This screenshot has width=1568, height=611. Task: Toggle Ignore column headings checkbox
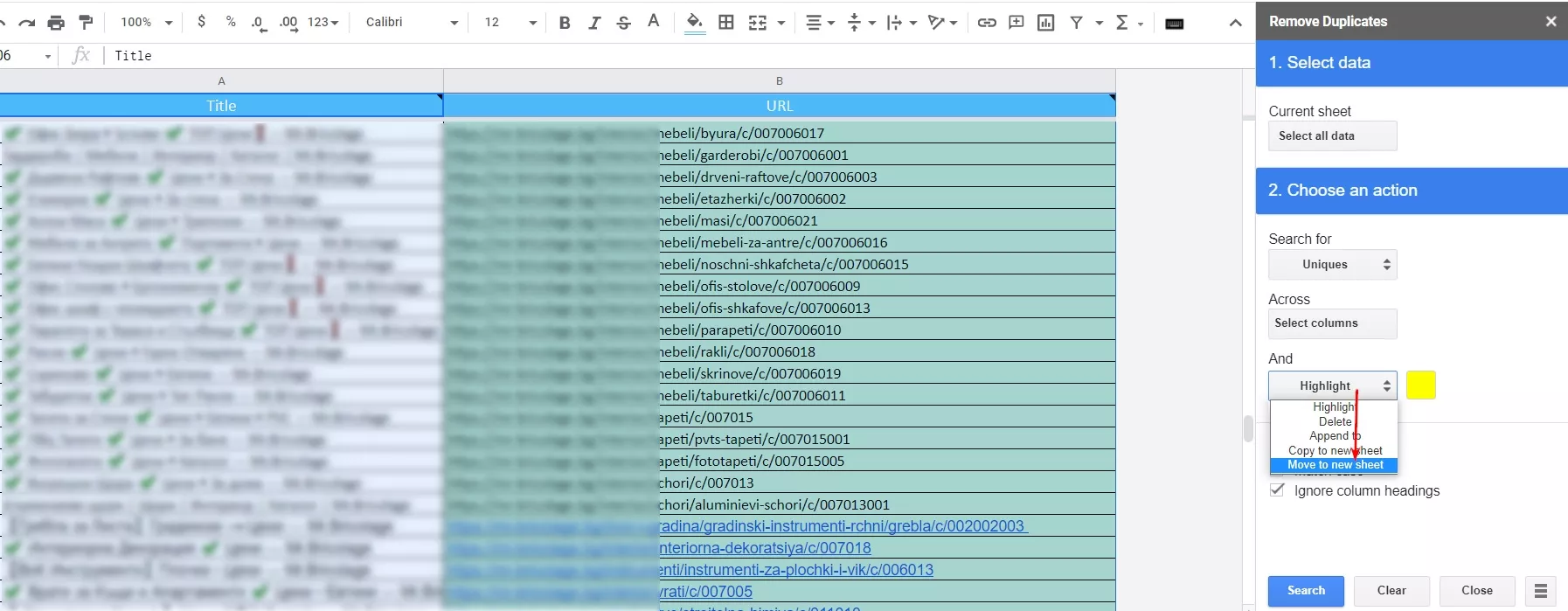1278,489
